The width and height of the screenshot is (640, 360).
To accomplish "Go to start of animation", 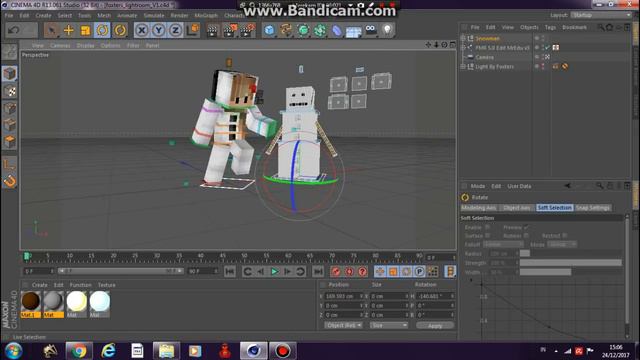I will click(x=230, y=271).
